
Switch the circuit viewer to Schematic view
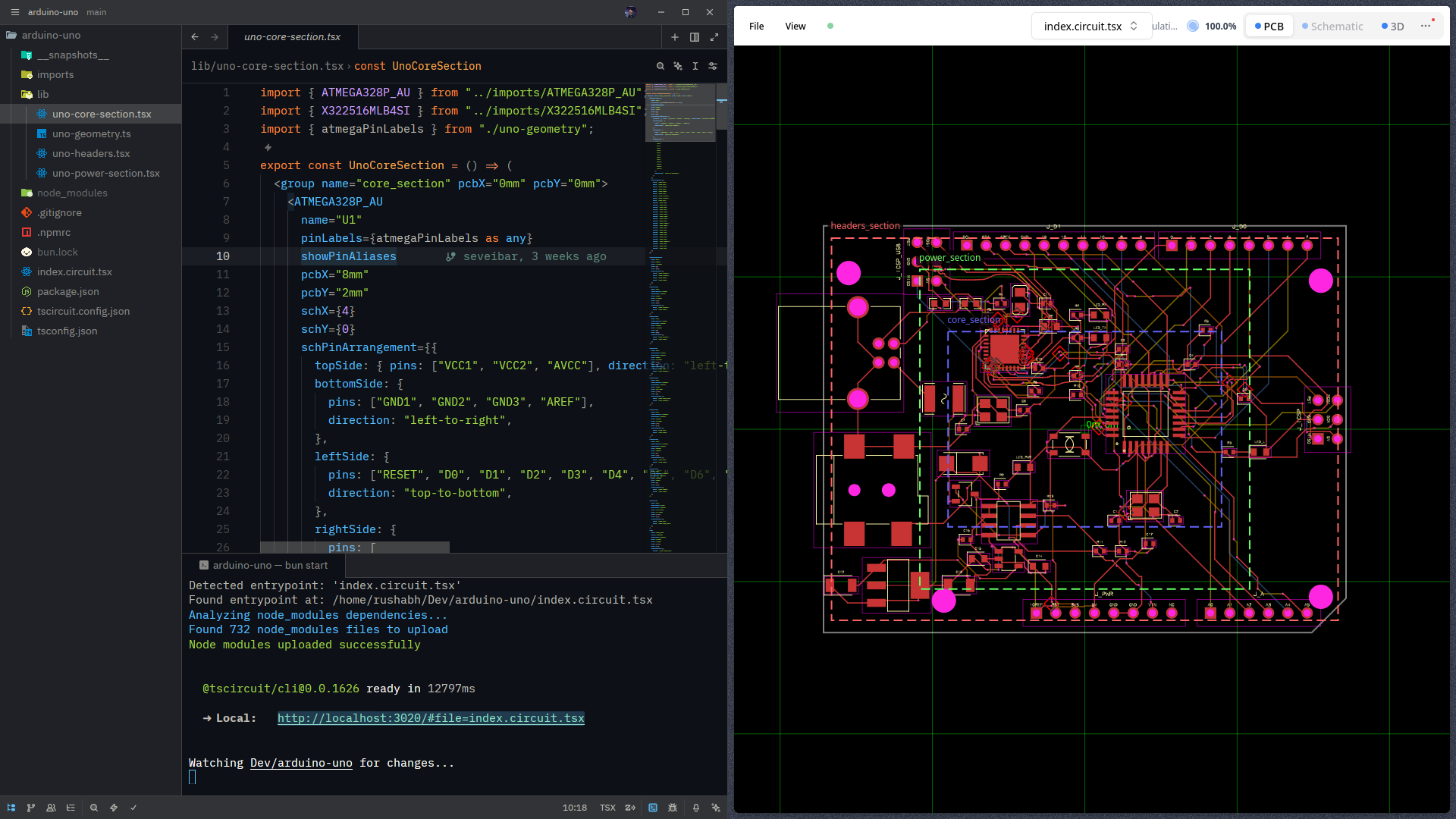click(x=1333, y=26)
